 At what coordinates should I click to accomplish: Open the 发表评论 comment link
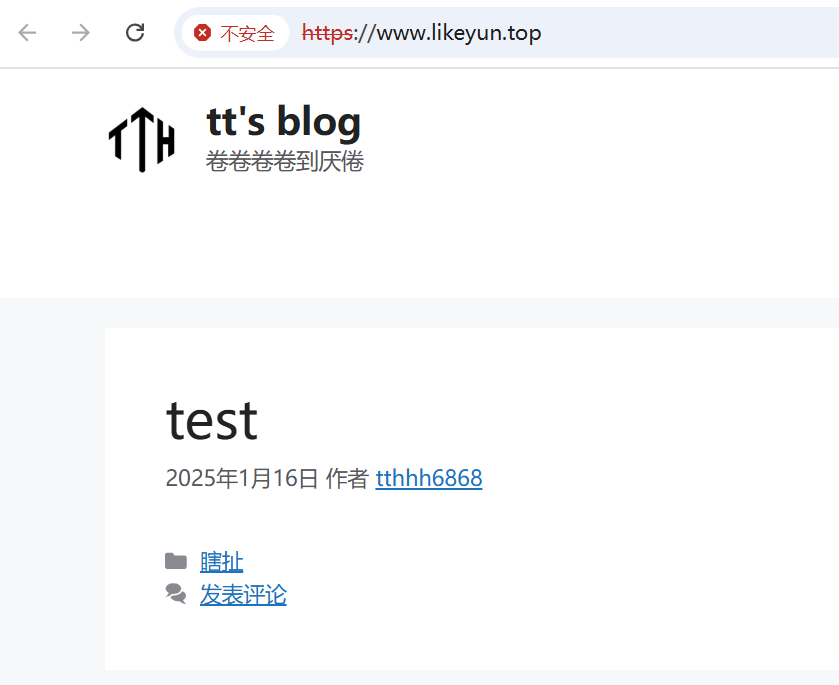click(243, 595)
